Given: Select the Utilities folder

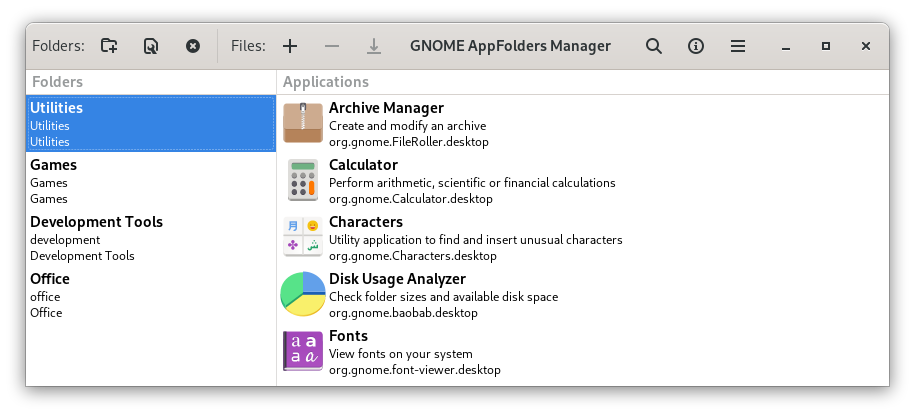Looking at the screenshot, I should pos(151,124).
